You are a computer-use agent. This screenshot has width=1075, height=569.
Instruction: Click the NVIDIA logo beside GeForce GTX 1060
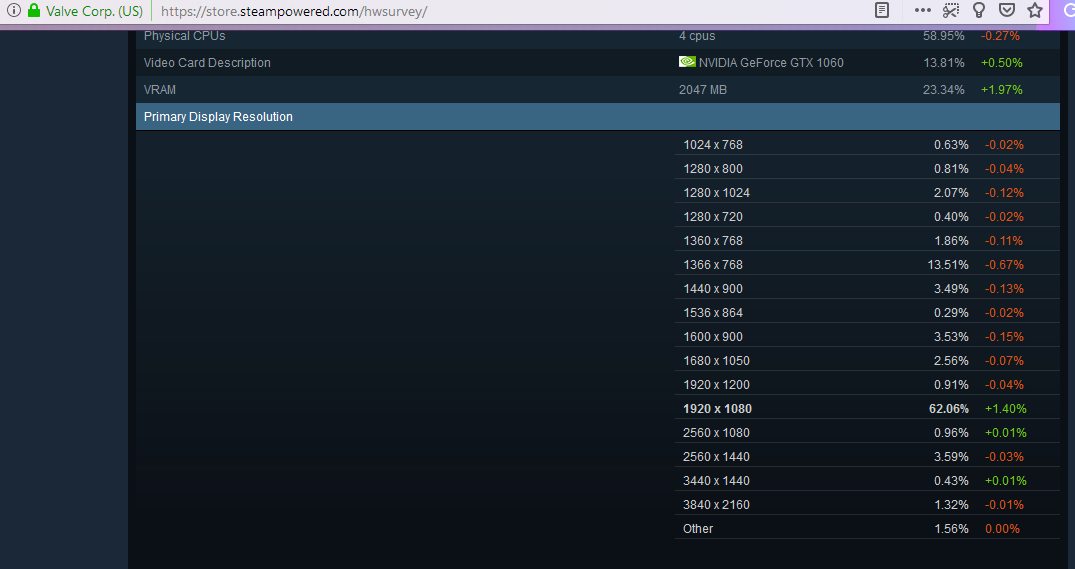(x=687, y=62)
